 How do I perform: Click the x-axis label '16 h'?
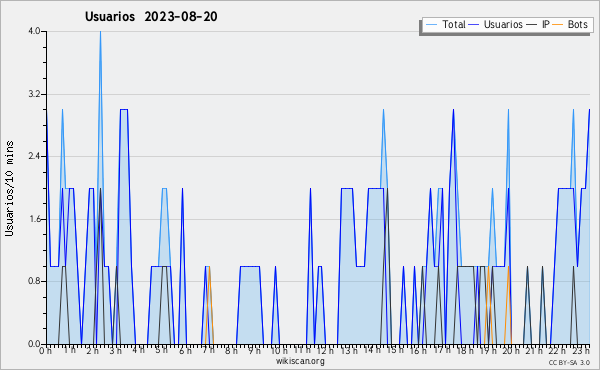tap(418, 351)
